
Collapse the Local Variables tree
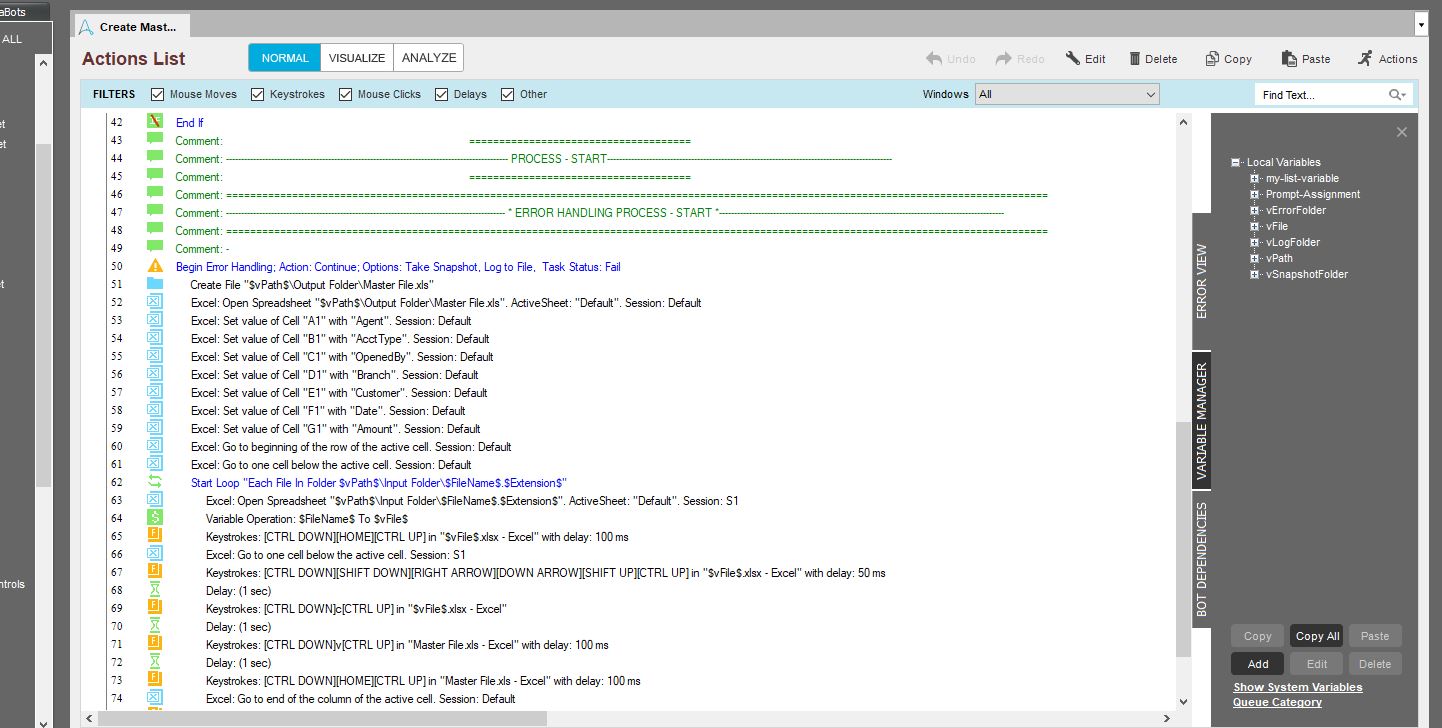[1236, 162]
